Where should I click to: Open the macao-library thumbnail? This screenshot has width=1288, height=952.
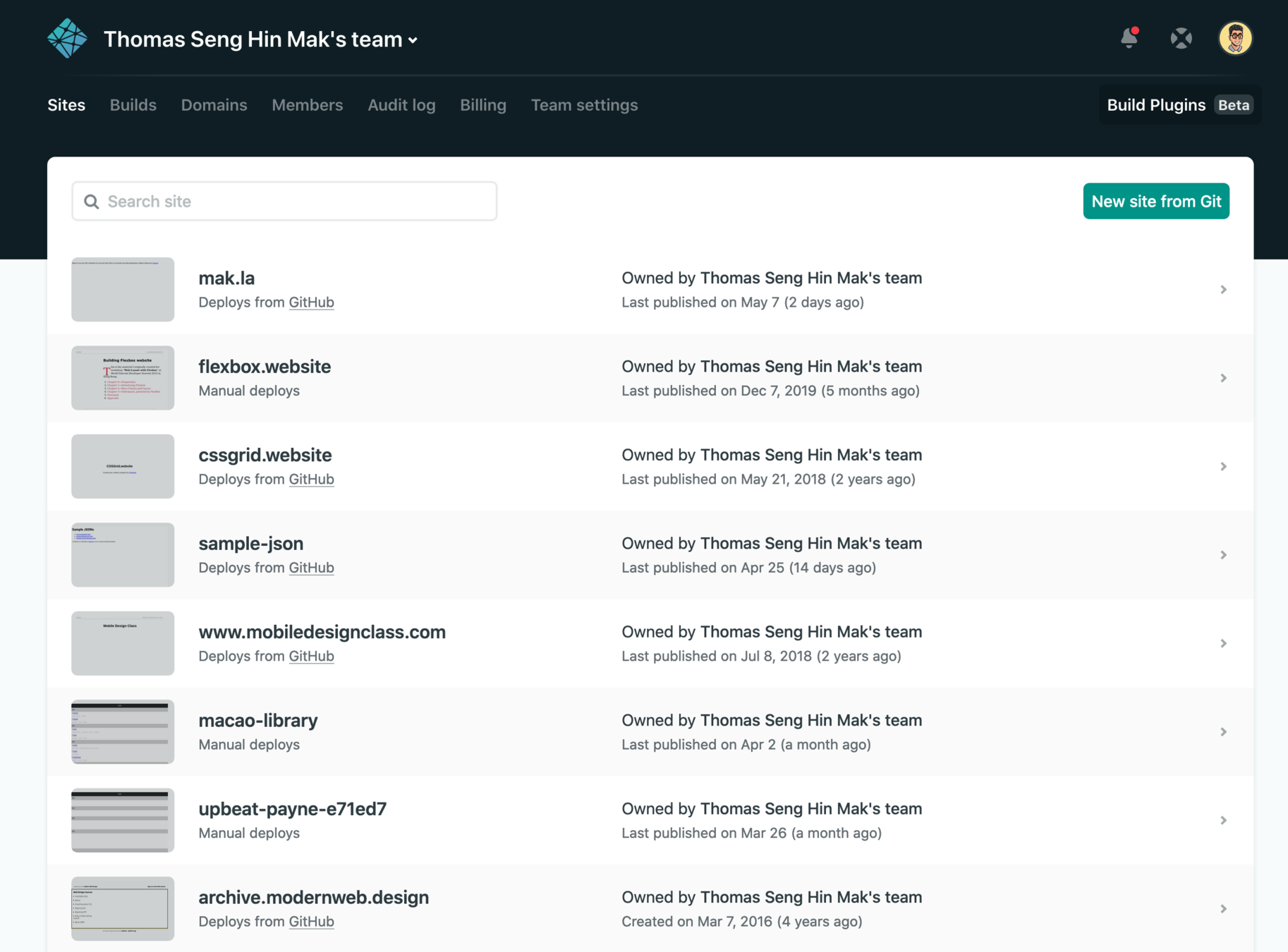(x=123, y=732)
